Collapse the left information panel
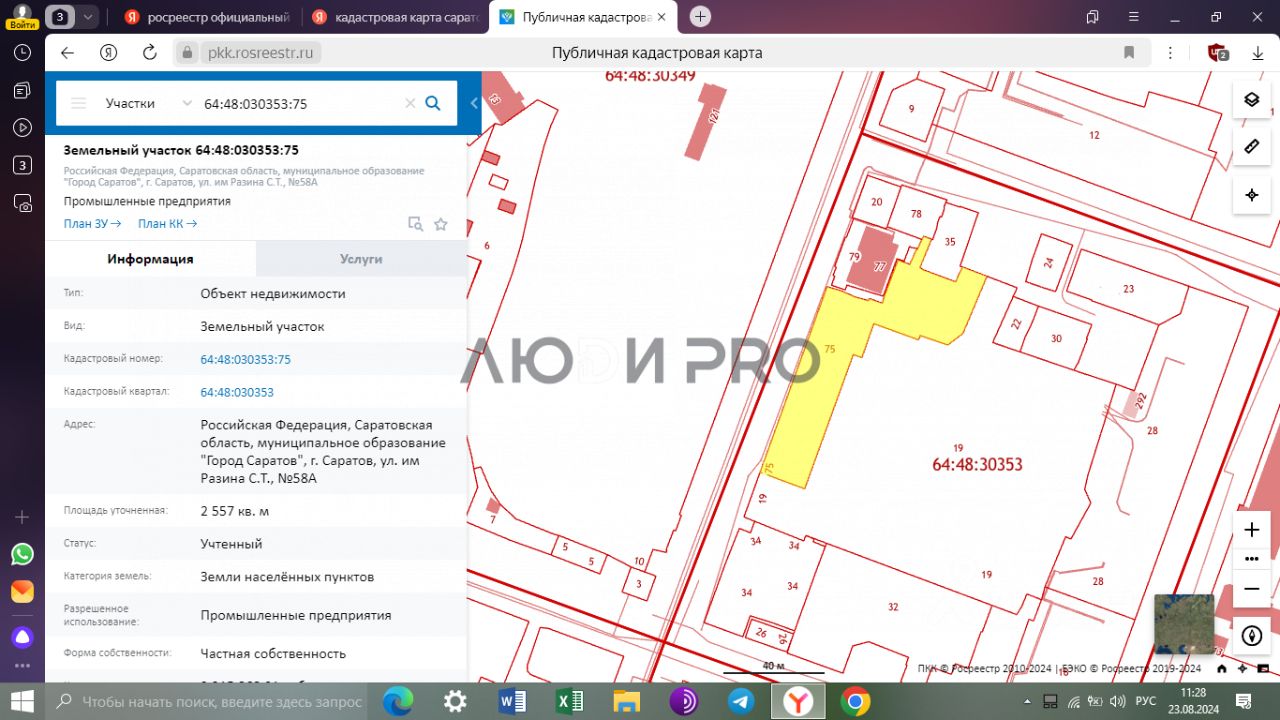The width and height of the screenshot is (1280, 720). [474, 103]
